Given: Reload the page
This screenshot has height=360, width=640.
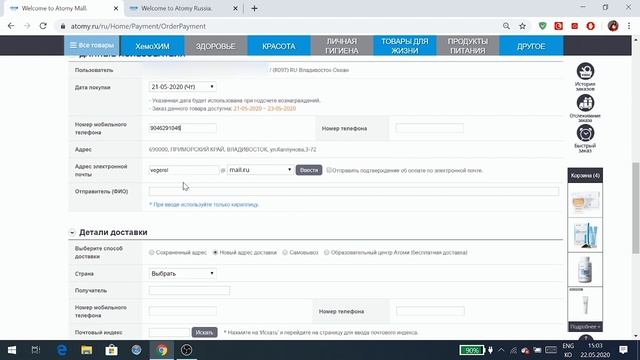Looking at the screenshot, I should click(x=43, y=26).
